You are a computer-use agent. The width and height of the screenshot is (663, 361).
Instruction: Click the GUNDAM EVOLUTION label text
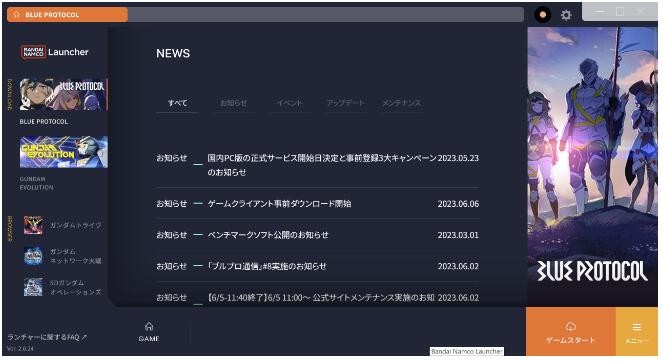coord(36,183)
